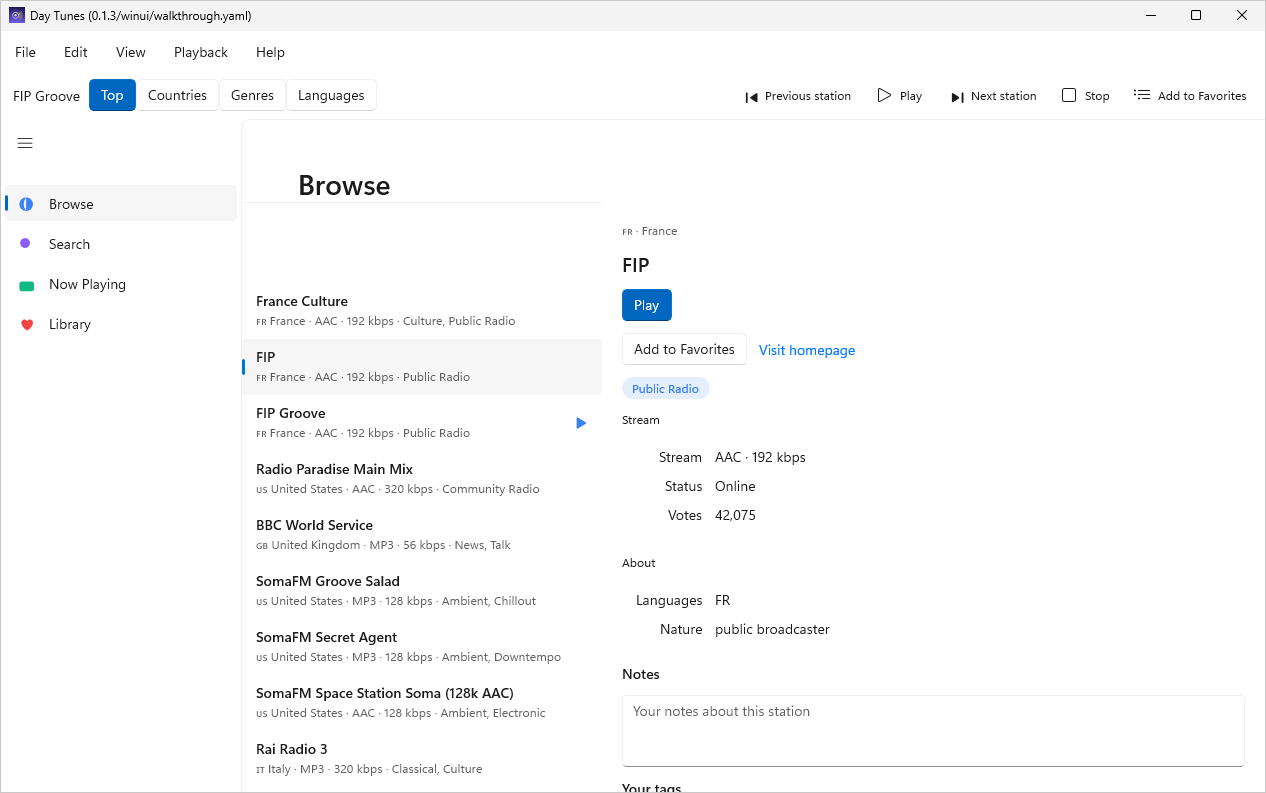Stop playback from the toolbar
Screen dimensions: 1266x793
[1086, 96]
